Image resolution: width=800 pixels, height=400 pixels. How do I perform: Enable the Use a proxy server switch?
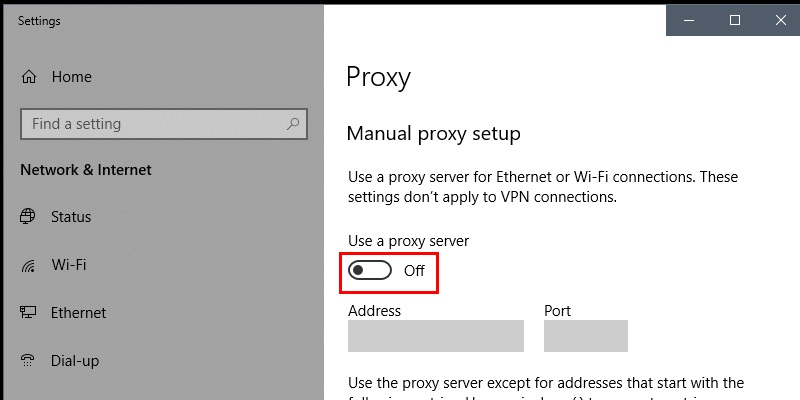click(x=370, y=270)
